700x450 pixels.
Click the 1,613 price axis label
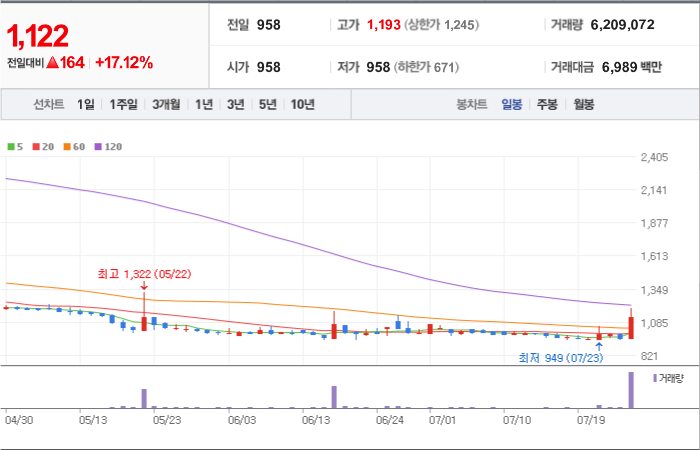654,256
